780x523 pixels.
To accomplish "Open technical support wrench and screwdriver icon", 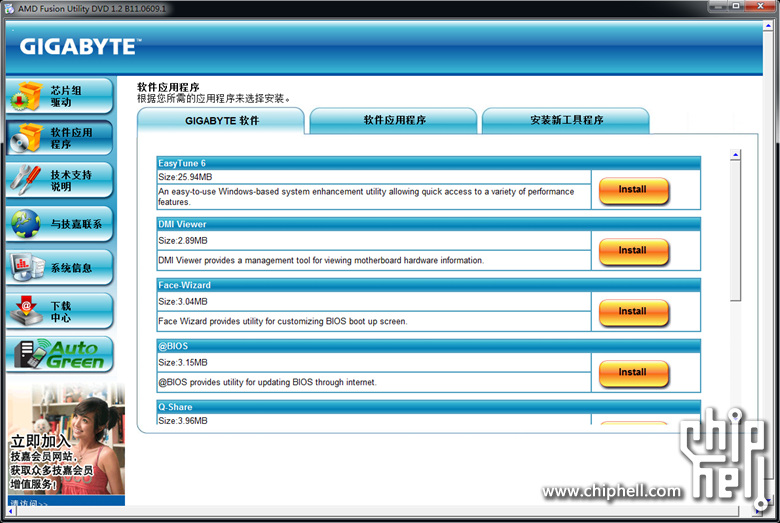I will (26, 180).
